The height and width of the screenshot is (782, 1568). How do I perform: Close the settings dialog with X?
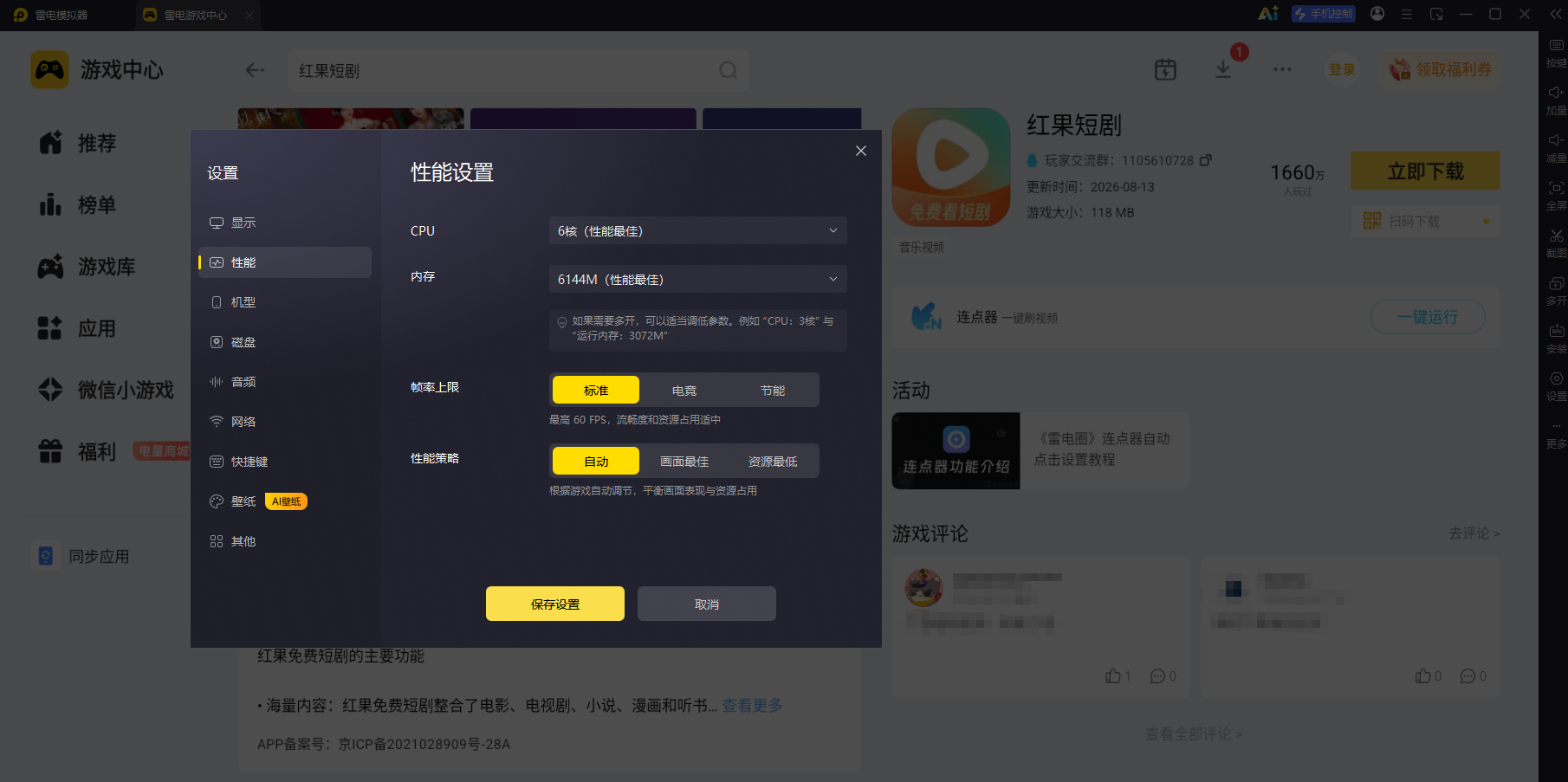click(861, 151)
